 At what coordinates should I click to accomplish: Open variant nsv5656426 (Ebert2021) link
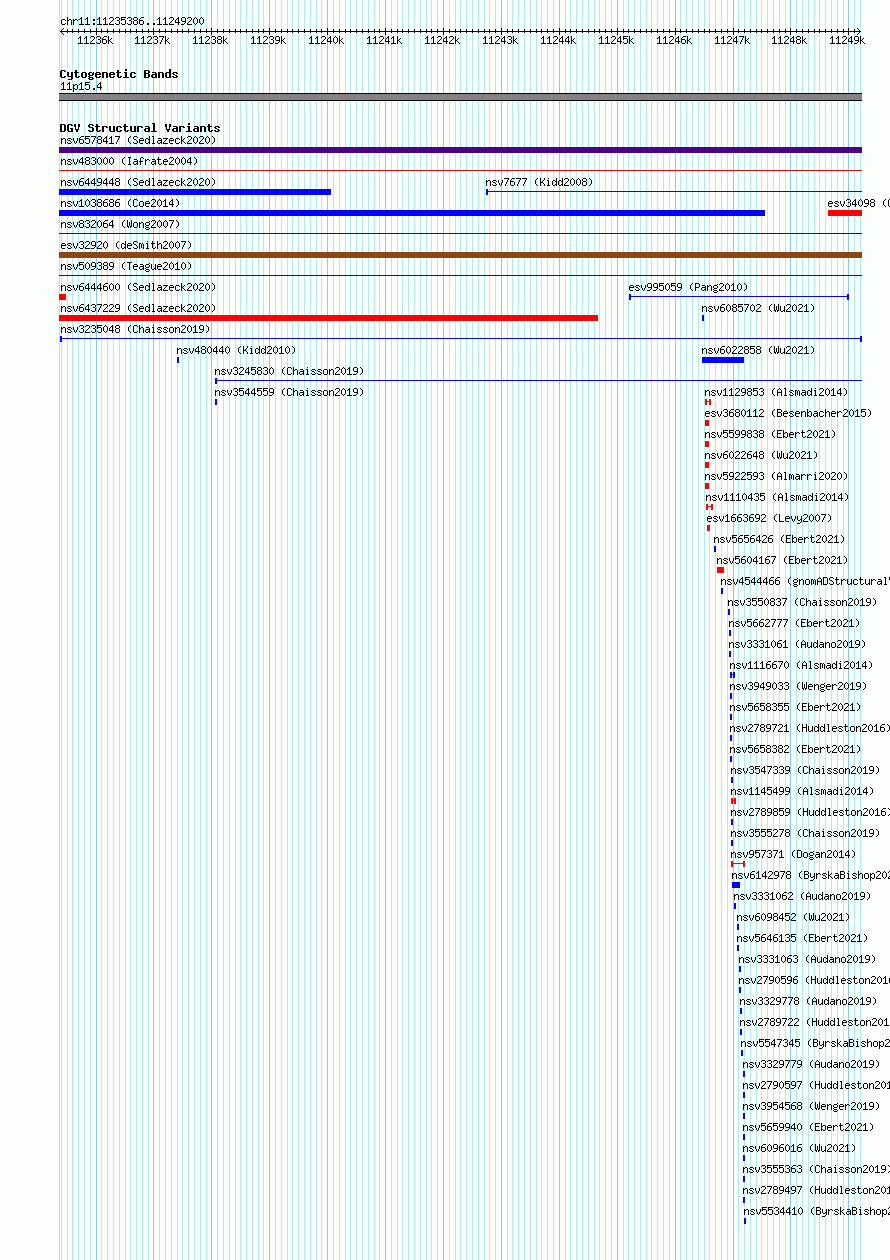coord(779,539)
